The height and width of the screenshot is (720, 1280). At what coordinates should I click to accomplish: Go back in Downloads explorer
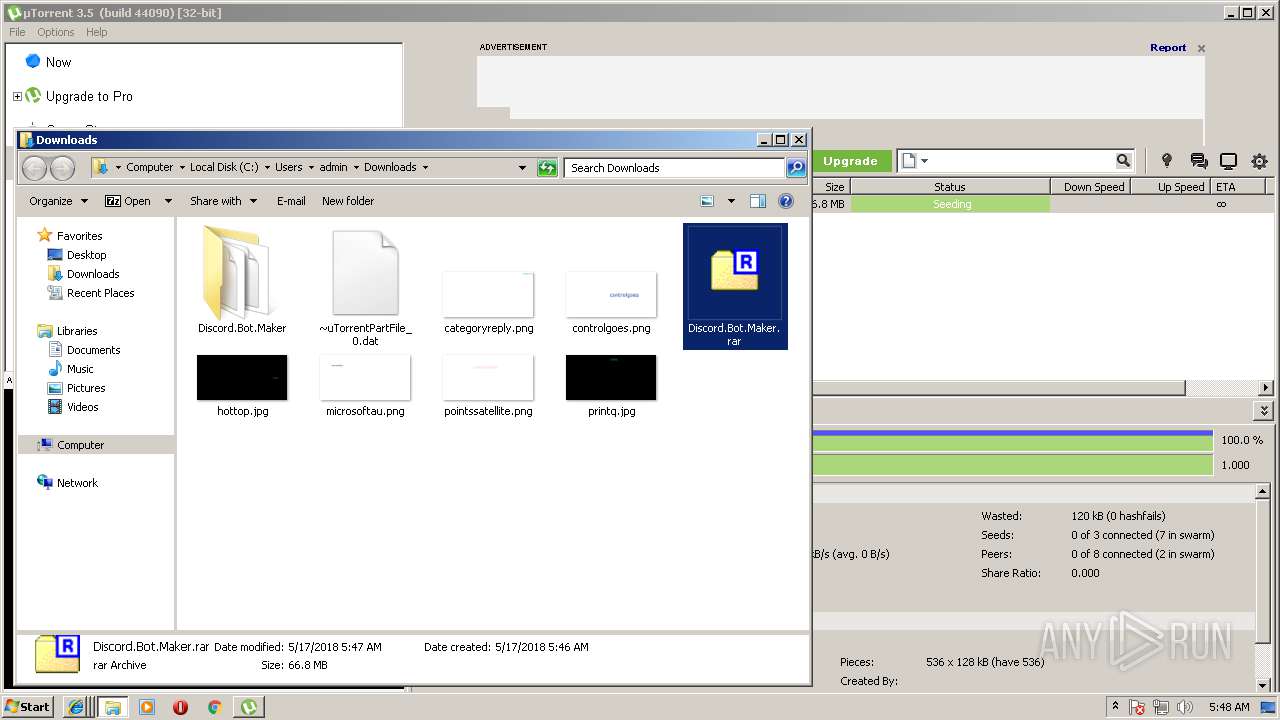(35, 168)
